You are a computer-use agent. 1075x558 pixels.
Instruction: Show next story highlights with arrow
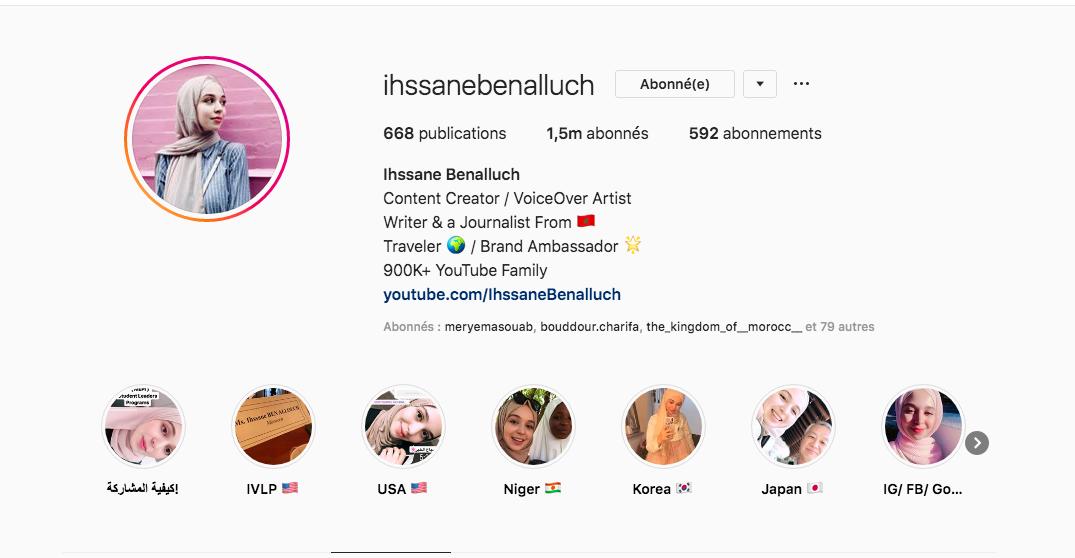977,443
